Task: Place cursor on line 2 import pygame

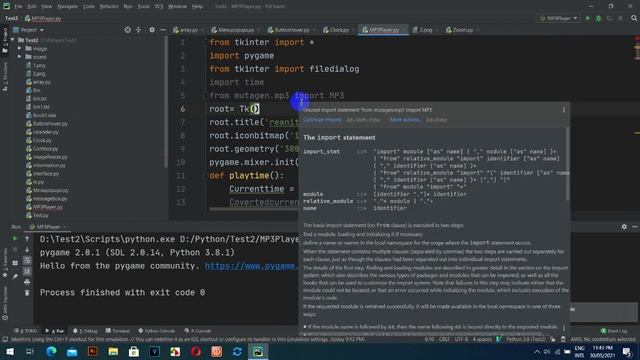Action: coord(242,56)
